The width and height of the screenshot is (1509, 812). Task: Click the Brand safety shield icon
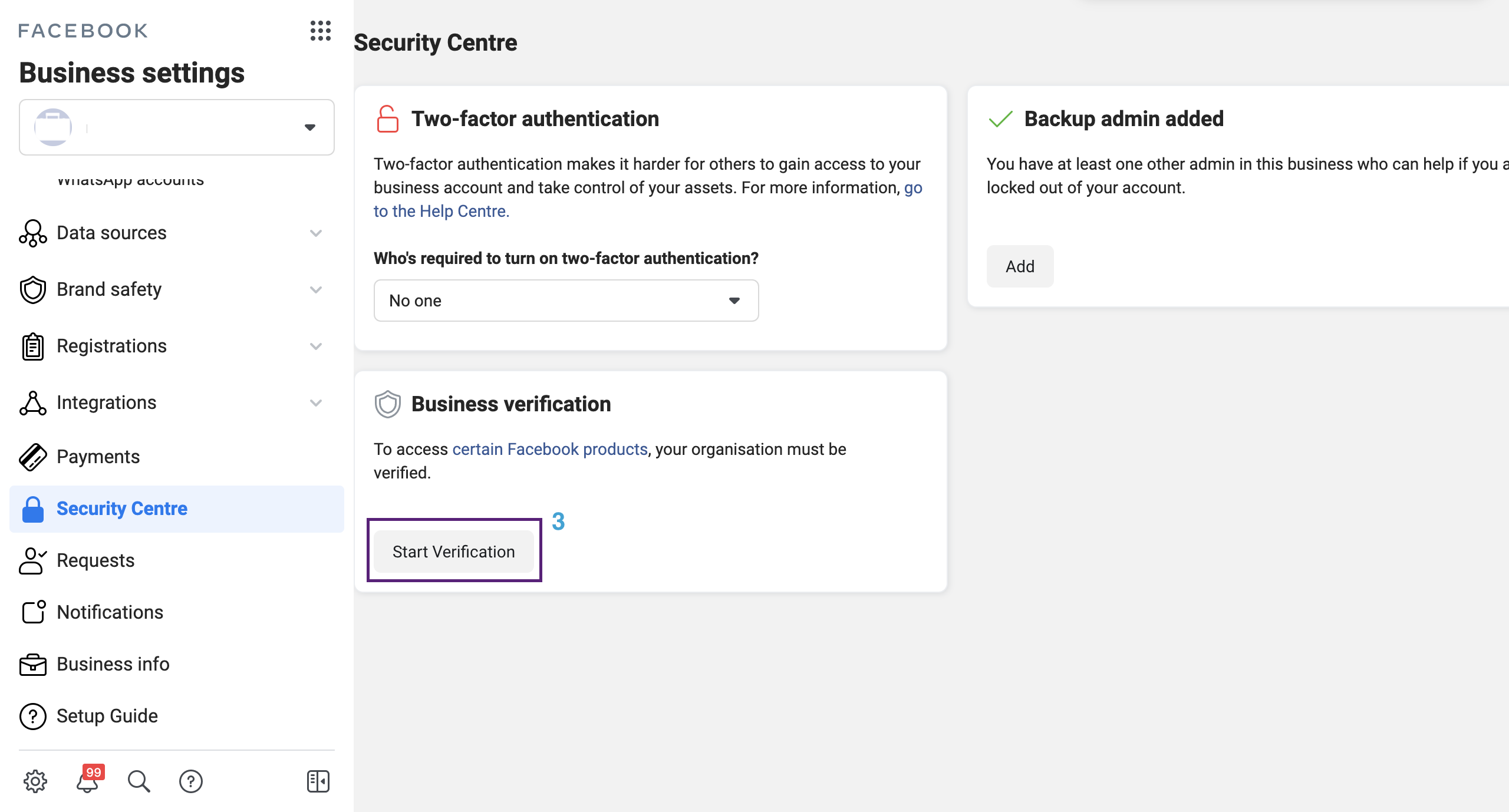click(x=33, y=290)
